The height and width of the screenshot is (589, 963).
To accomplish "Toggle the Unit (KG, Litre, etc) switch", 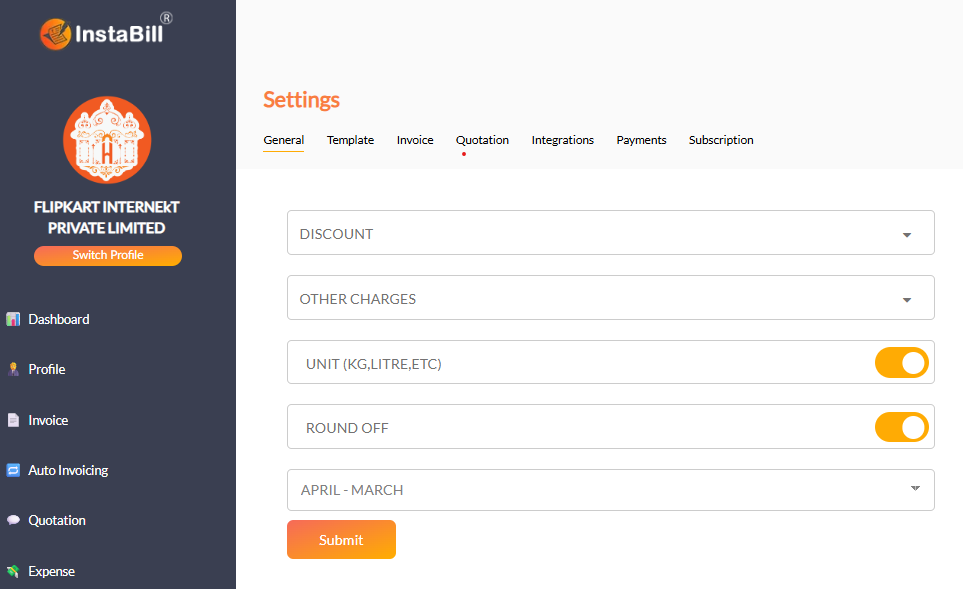I will (901, 363).
